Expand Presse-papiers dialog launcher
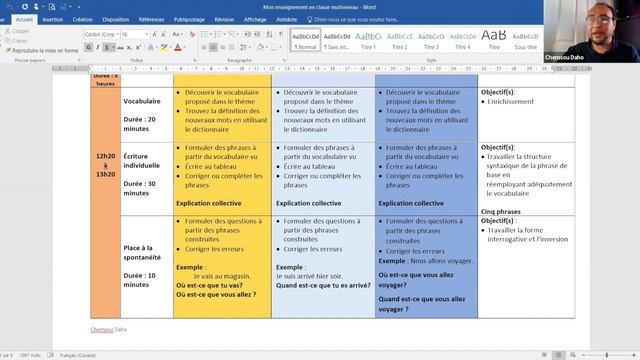640x360 pixels. [x=79, y=60]
